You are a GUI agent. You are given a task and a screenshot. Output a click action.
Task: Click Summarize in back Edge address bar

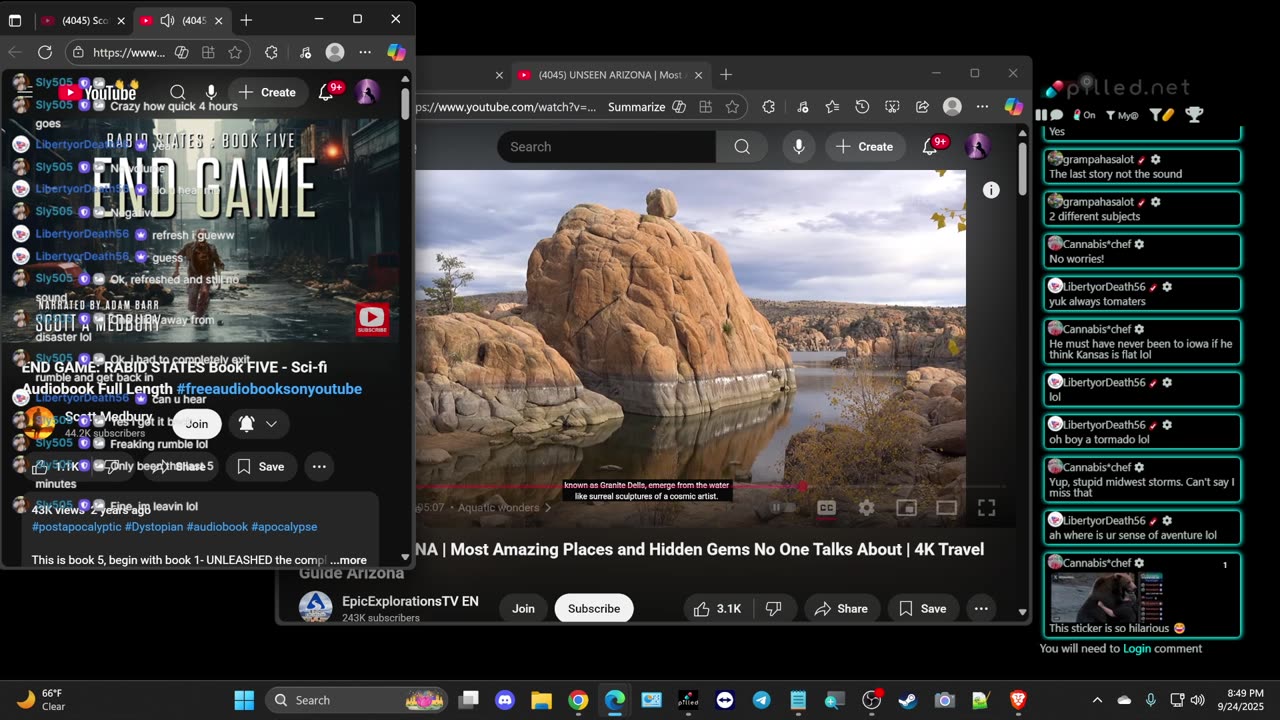point(636,107)
